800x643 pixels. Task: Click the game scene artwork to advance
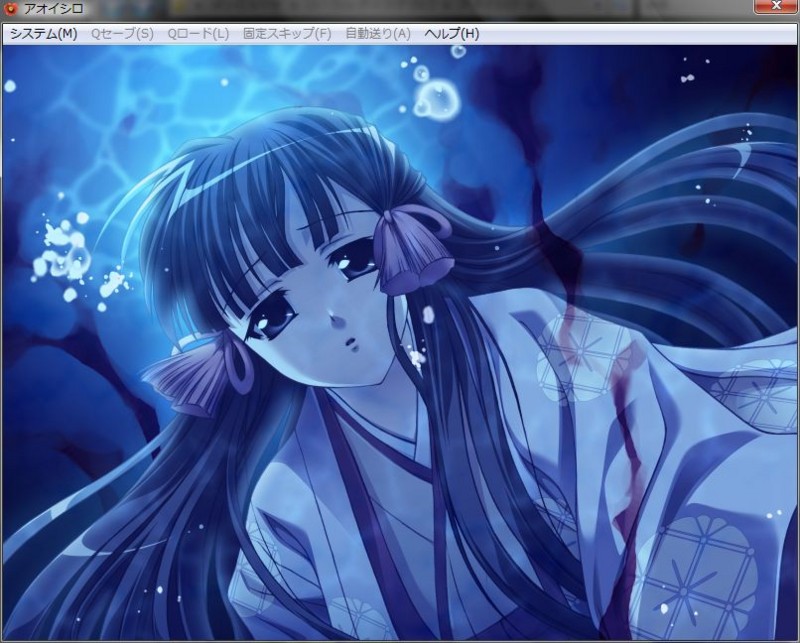pyautogui.click(x=400, y=342)
